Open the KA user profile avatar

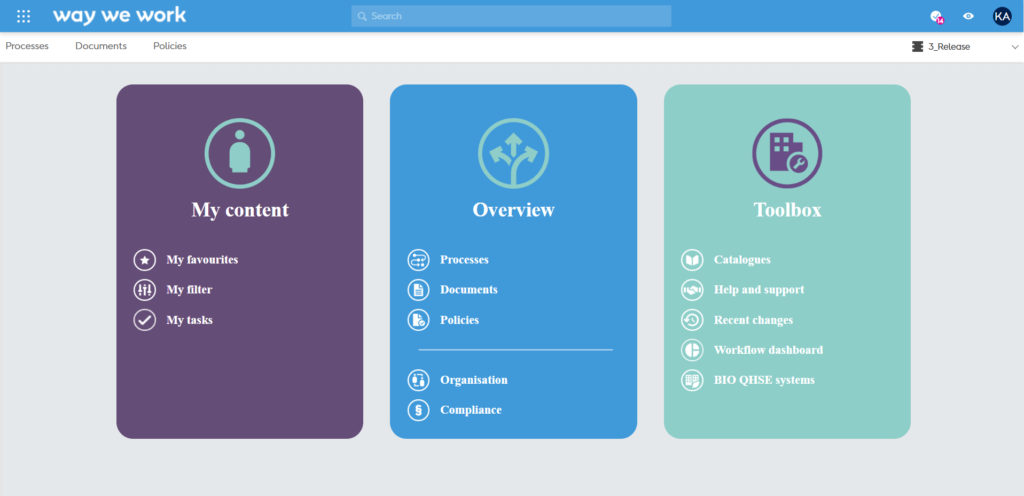coord(1002,16)
